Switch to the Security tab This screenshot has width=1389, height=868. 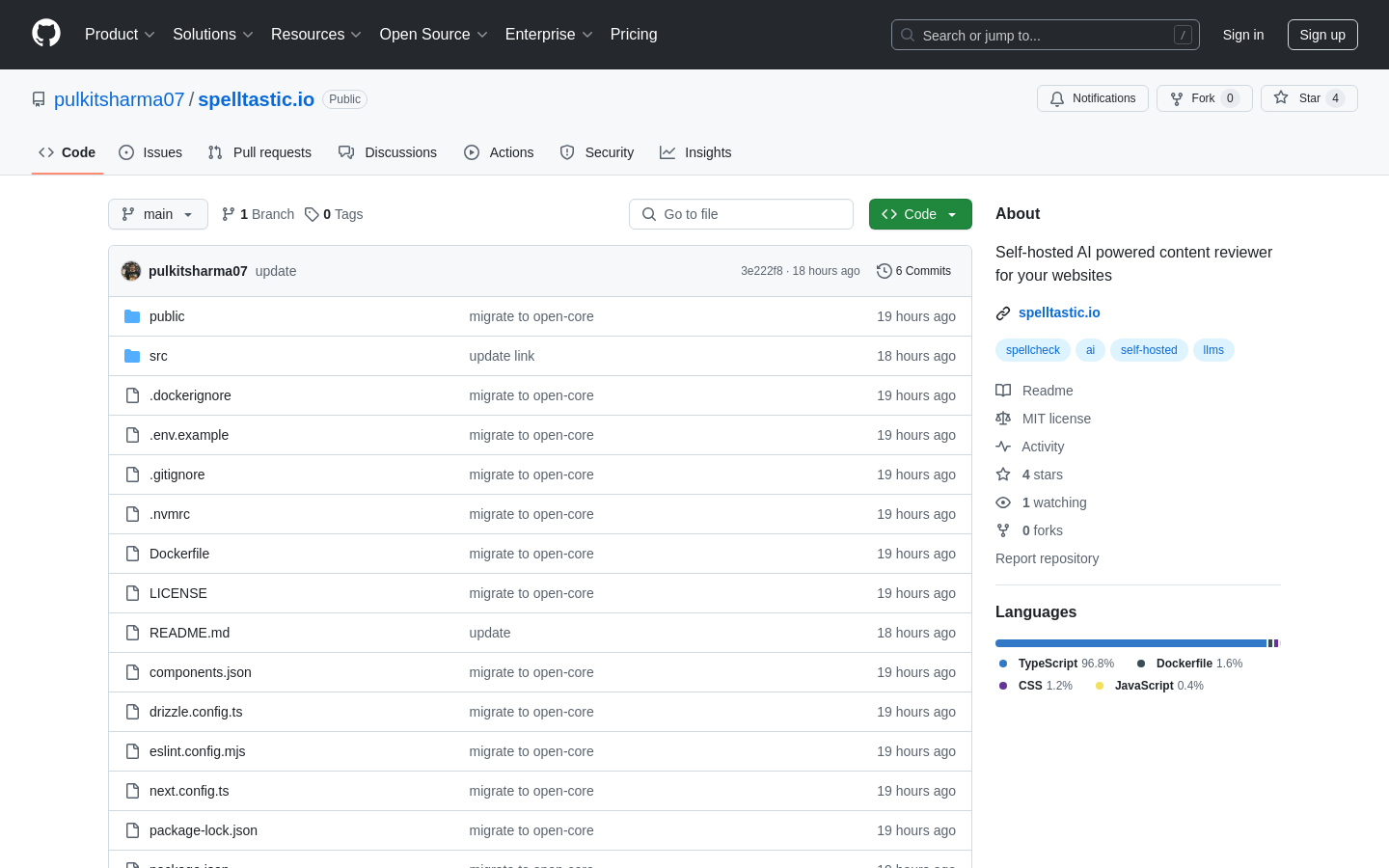coord(597,152)
